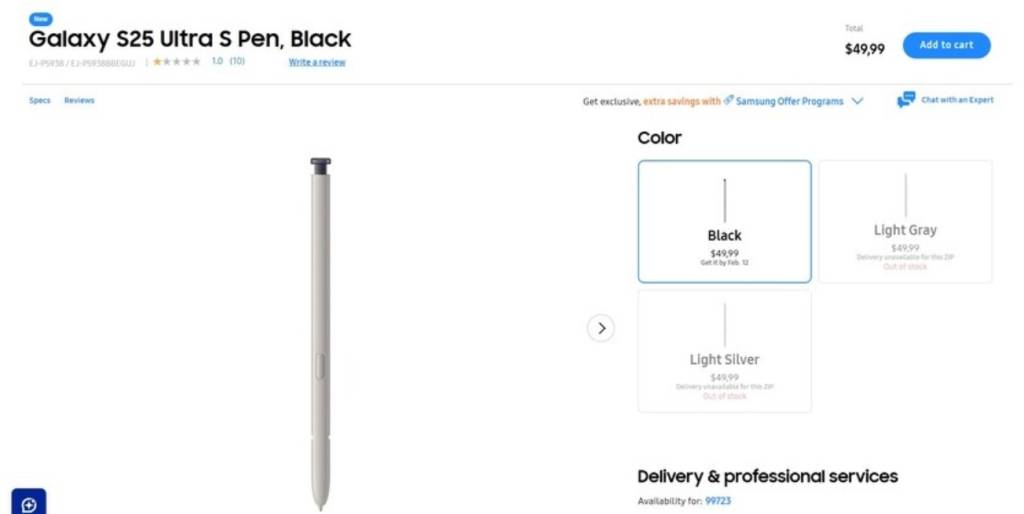1024x514 pixels.
Task: Click the Write a review link
Action: pyautogui.click(x=317, y=62)
